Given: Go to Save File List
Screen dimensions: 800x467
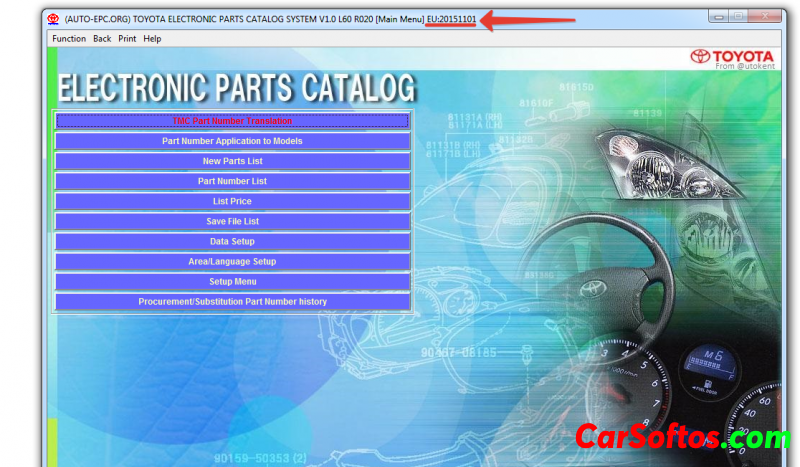Looking at the screenshot, I should click(x=232, y=221).
